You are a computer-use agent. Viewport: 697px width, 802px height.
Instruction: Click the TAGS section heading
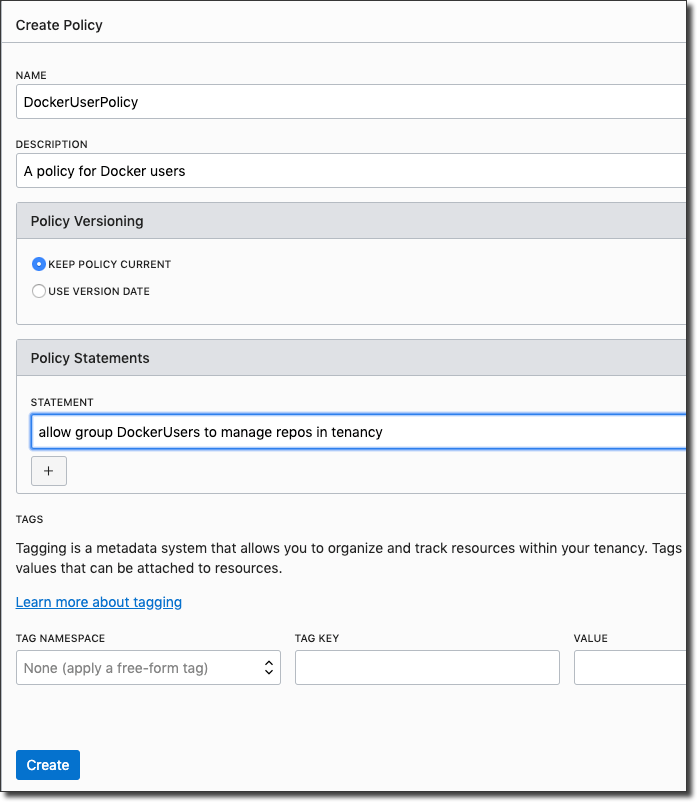click(30, 520)
